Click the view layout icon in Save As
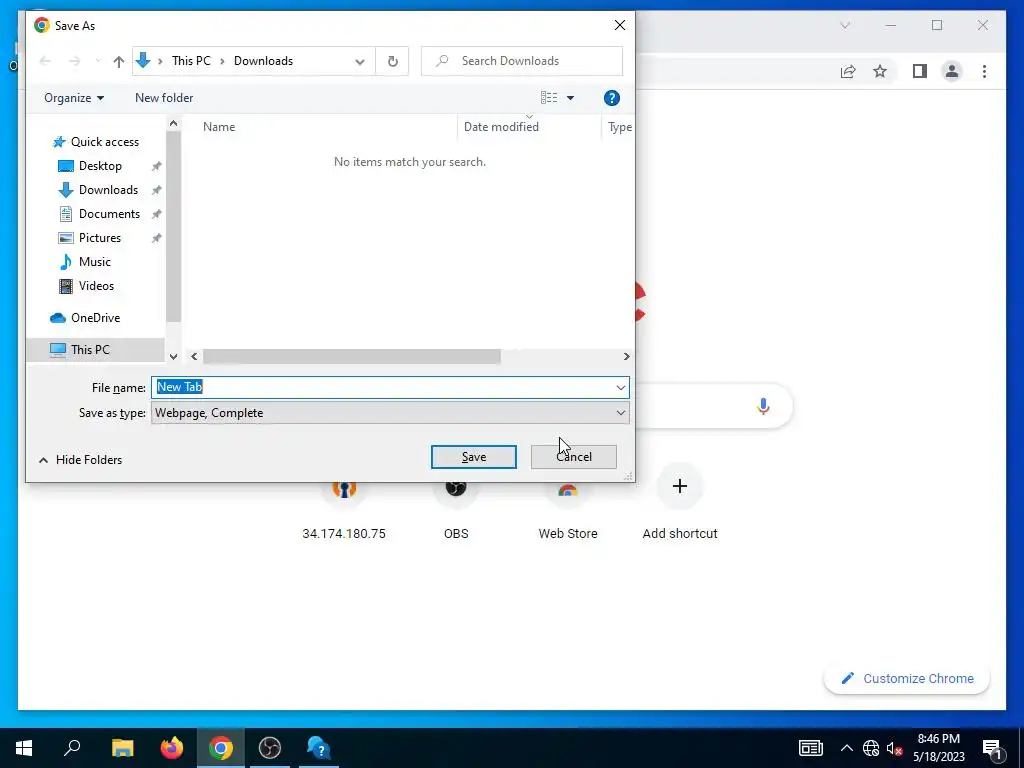1024x768 pixels. point(549,98)
